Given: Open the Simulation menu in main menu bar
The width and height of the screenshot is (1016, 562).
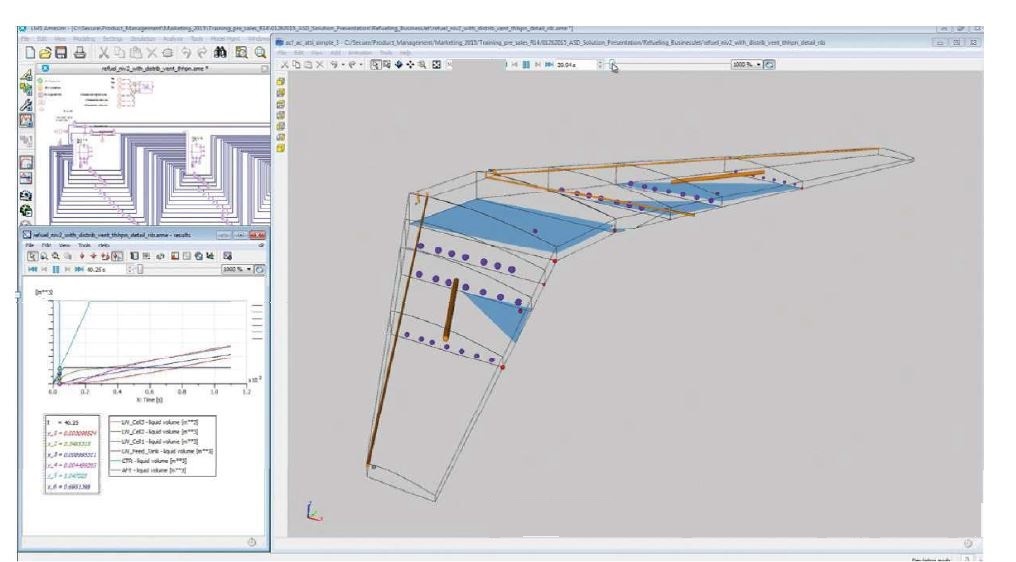Looking at the screenshot, I should pos(143,39).
